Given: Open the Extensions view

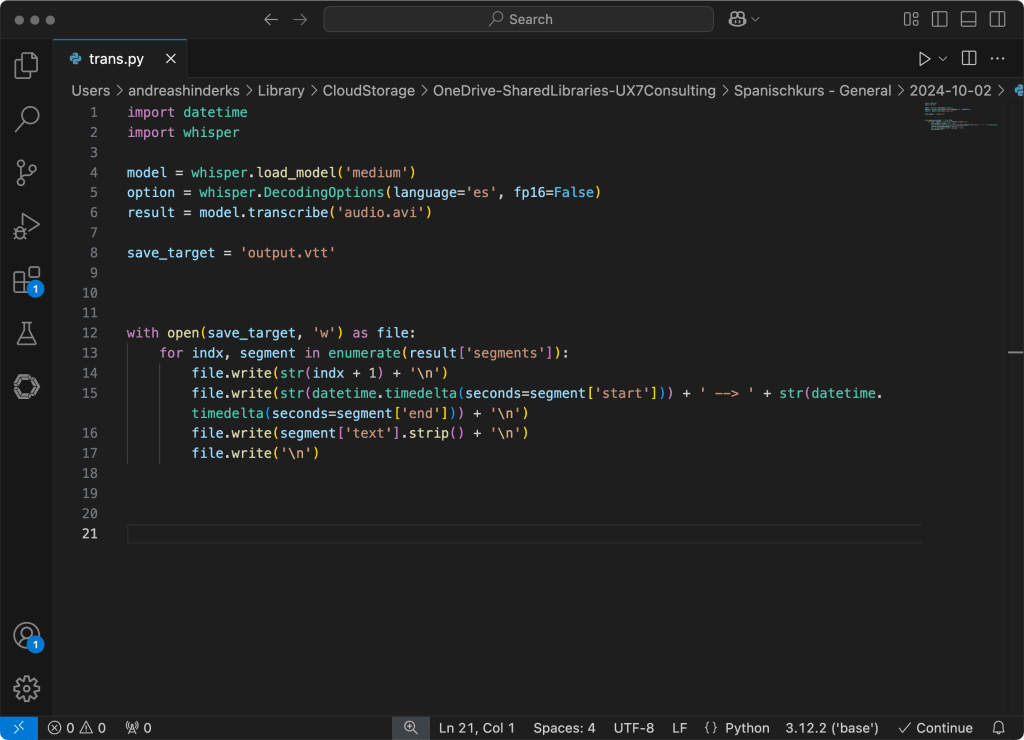Looking at the screenshot, I should (x=26, y=281).
